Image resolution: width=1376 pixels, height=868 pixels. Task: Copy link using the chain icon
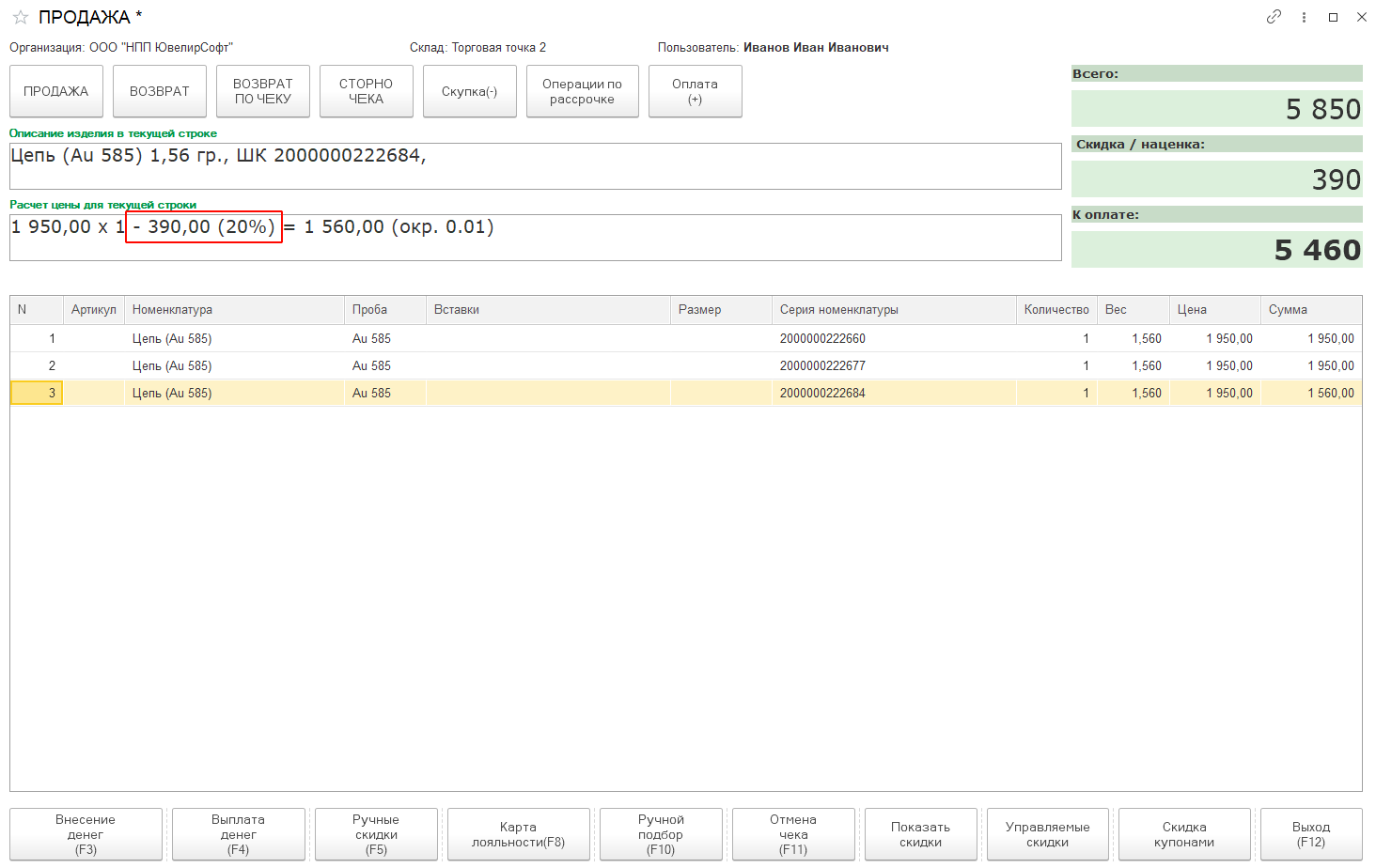(x=1274, y=17)
